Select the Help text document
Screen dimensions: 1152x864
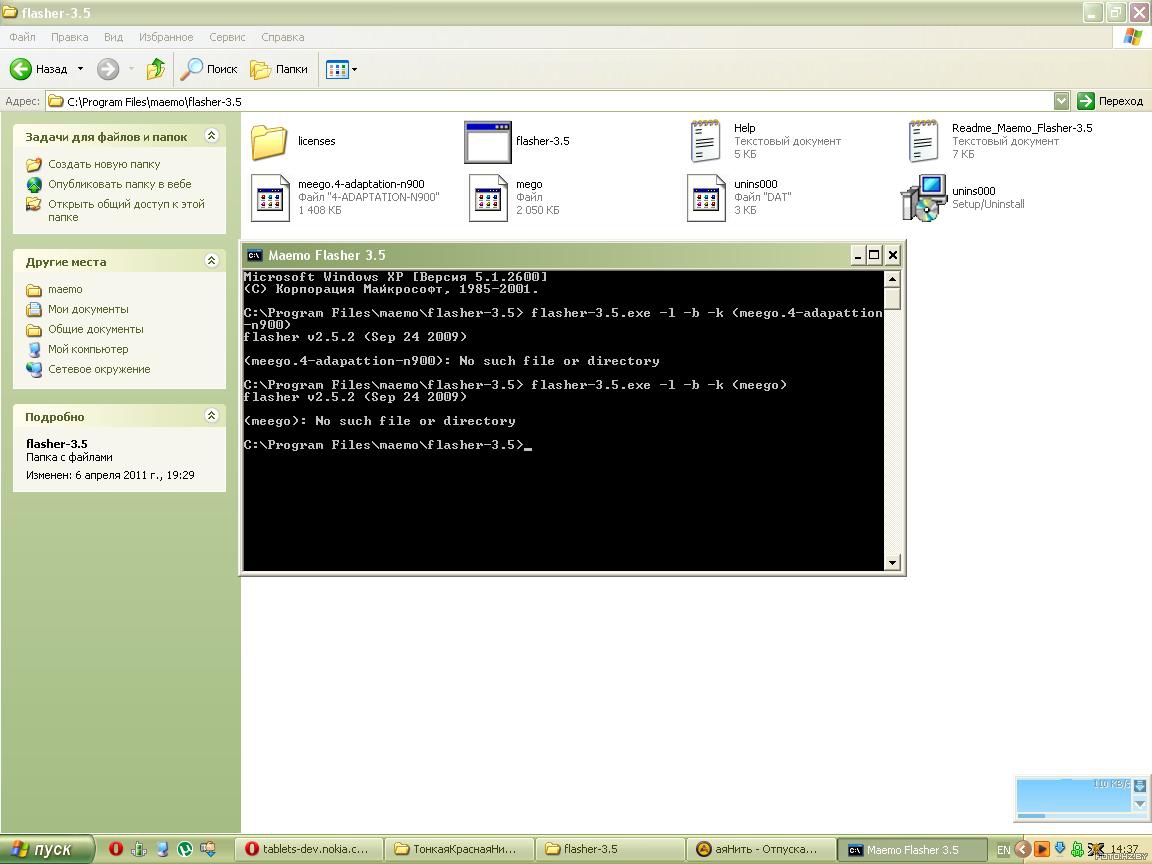point(765,141)
